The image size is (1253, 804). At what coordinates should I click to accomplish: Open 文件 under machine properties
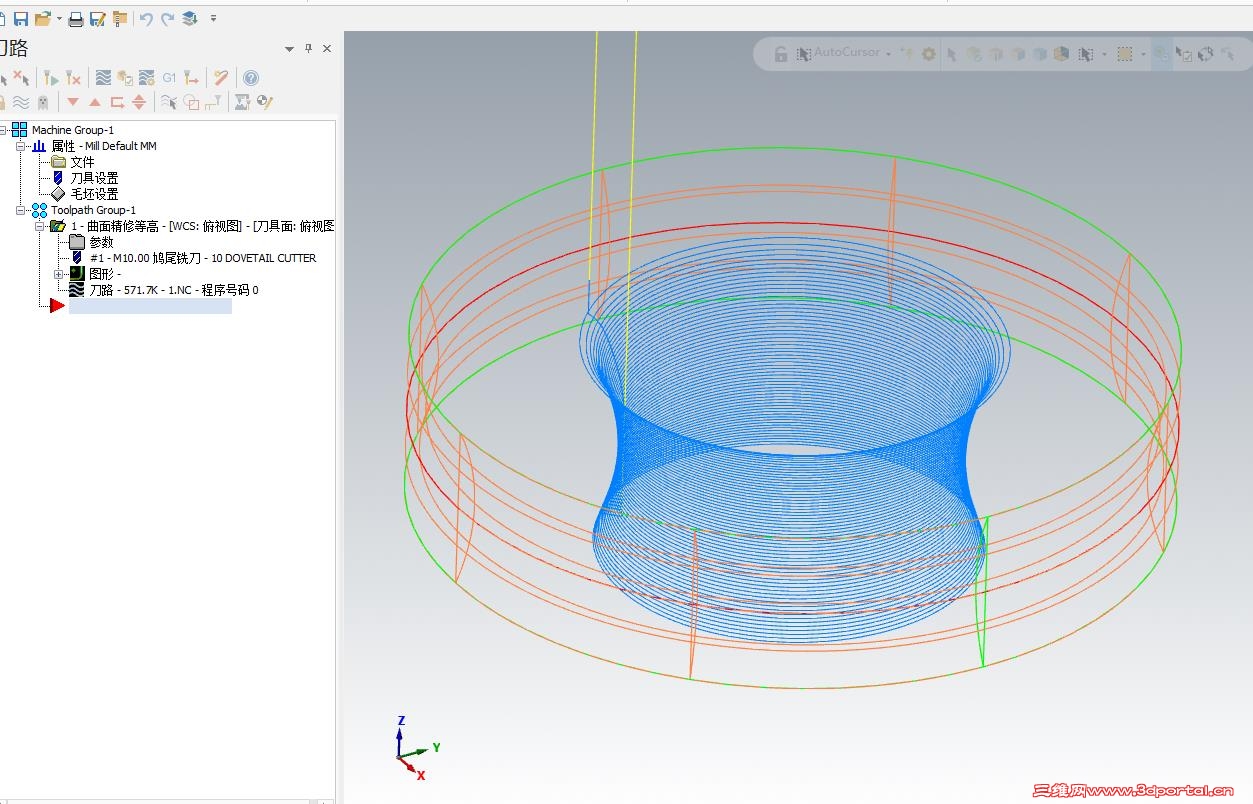click(82, 162)
